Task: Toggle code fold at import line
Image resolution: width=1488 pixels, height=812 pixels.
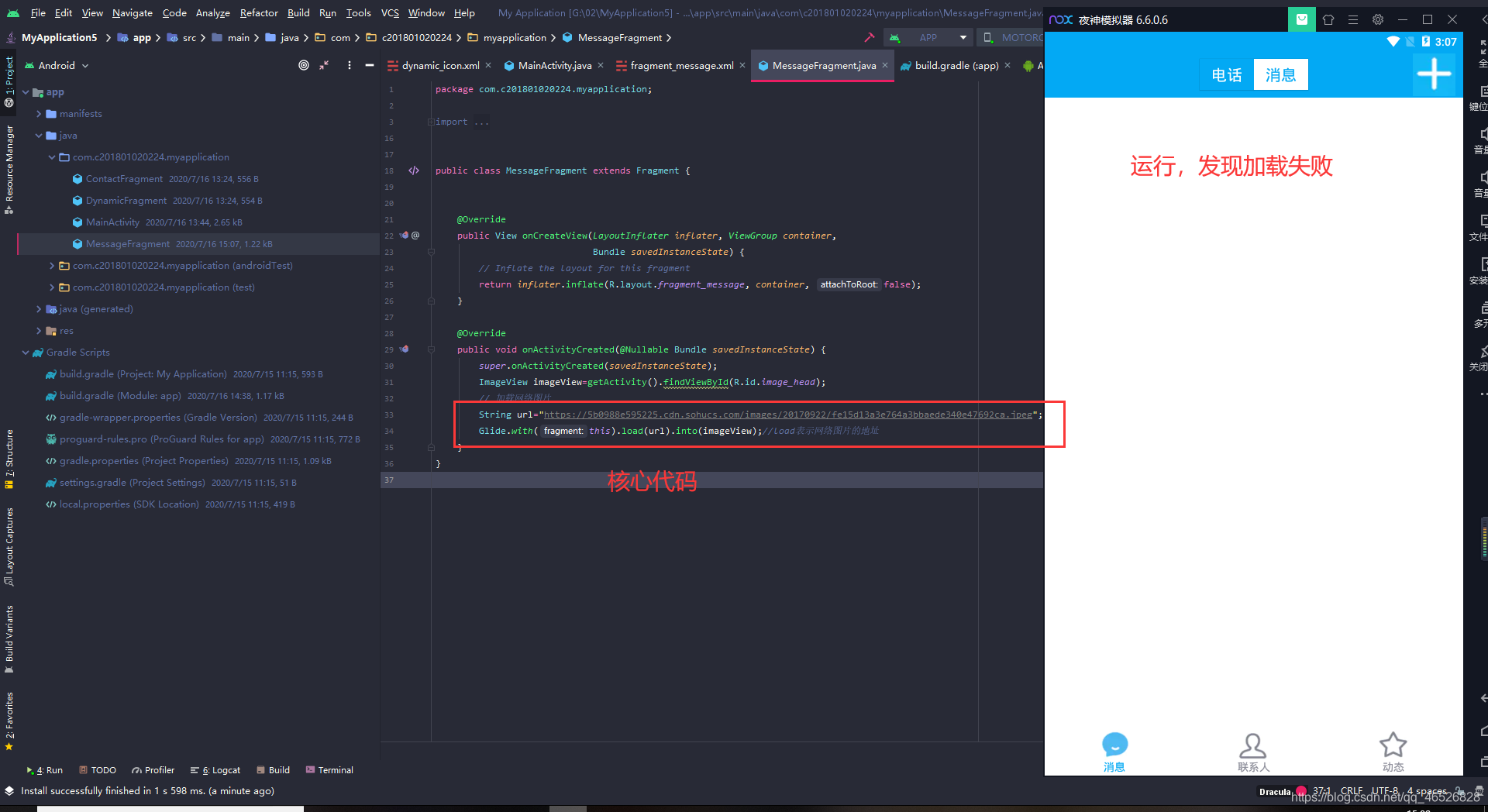Action: click(431, 122)
